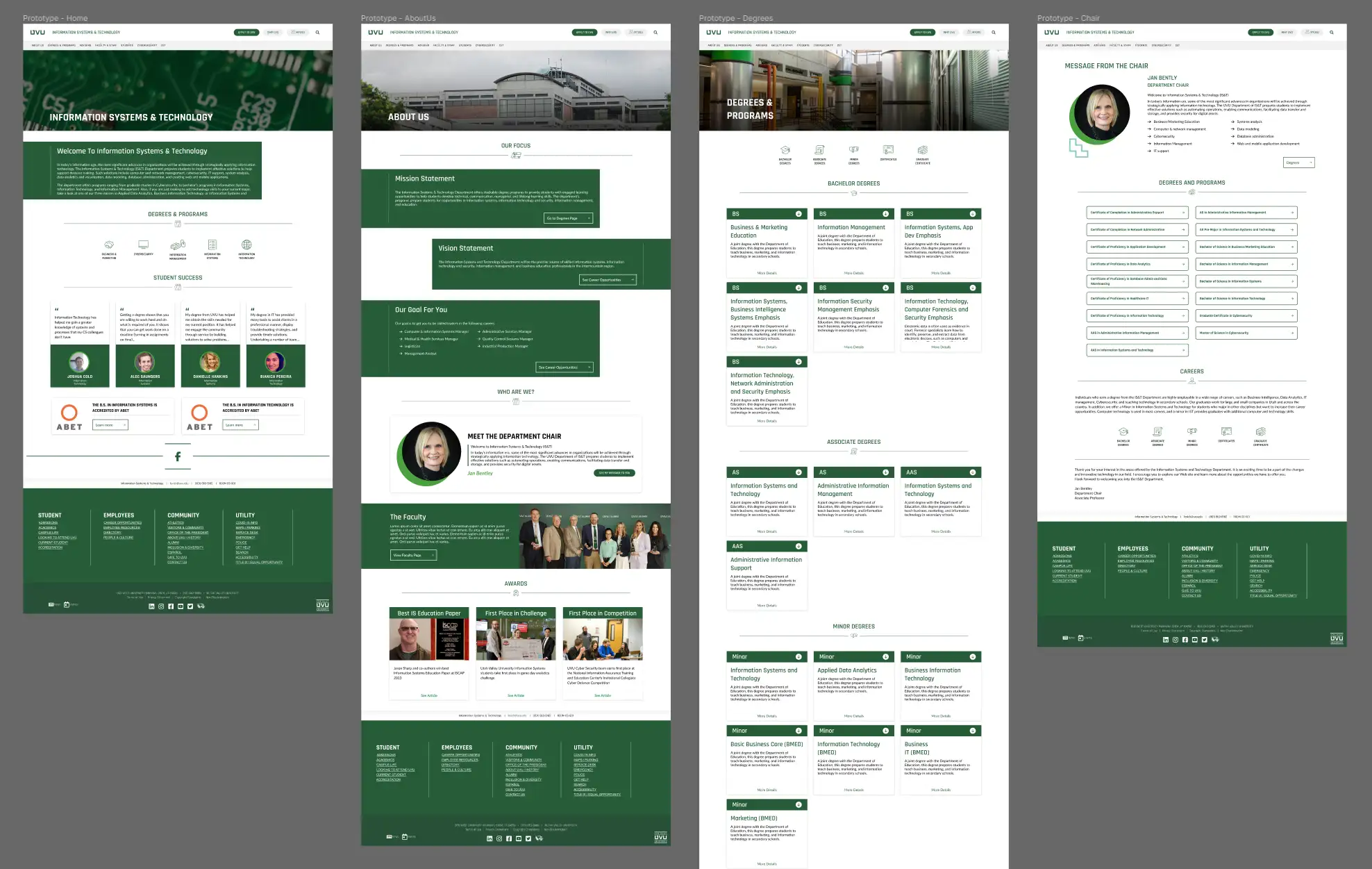
Task: Select the Information Systems checklist icon on Home
Action: pos(212,245)
